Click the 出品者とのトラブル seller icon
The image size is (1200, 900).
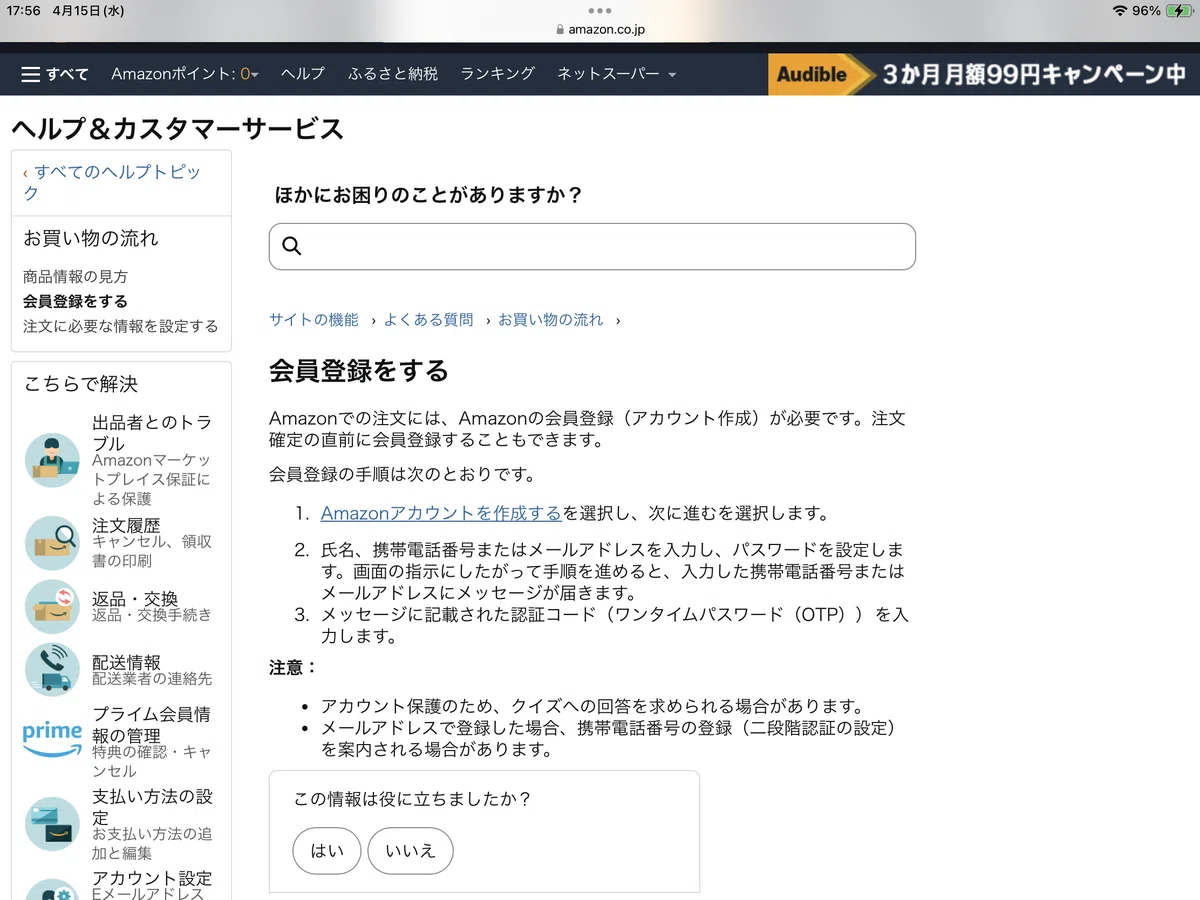(52, 460)
